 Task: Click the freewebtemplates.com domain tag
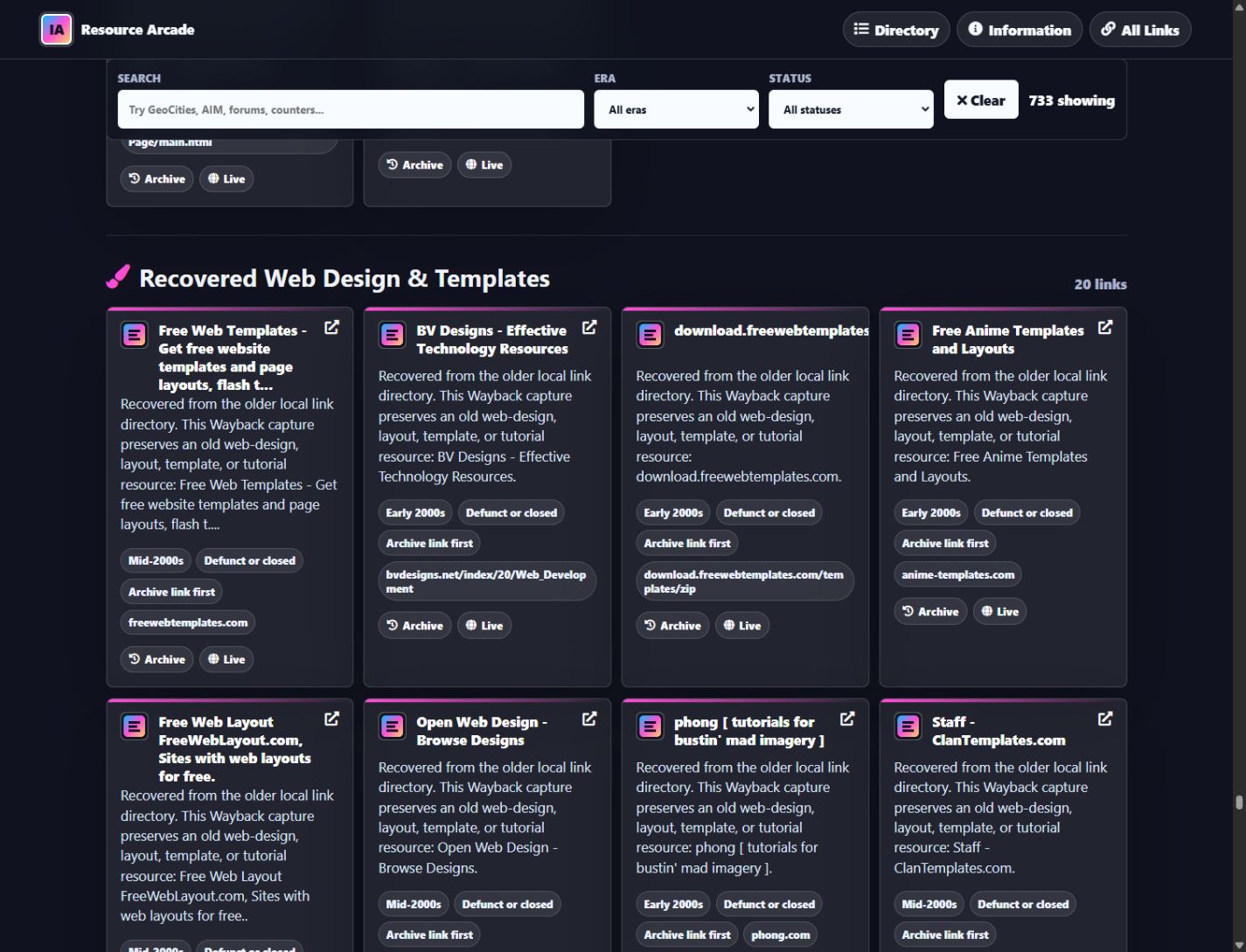pos(188,622)
